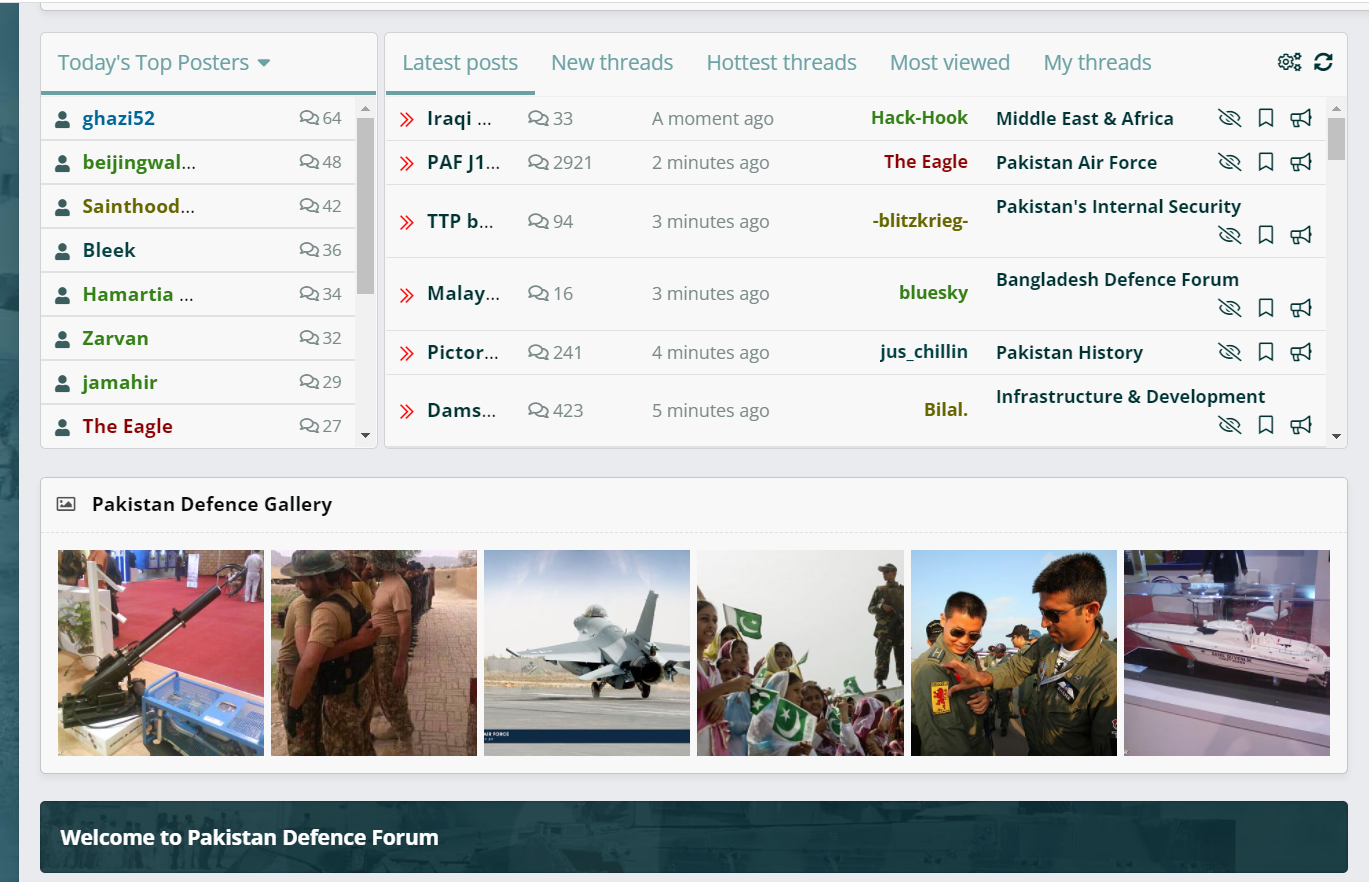Click red double-arrow beside Malay thread
Viewport: 1369px width, 882px height.
click(x=406, y=294)
